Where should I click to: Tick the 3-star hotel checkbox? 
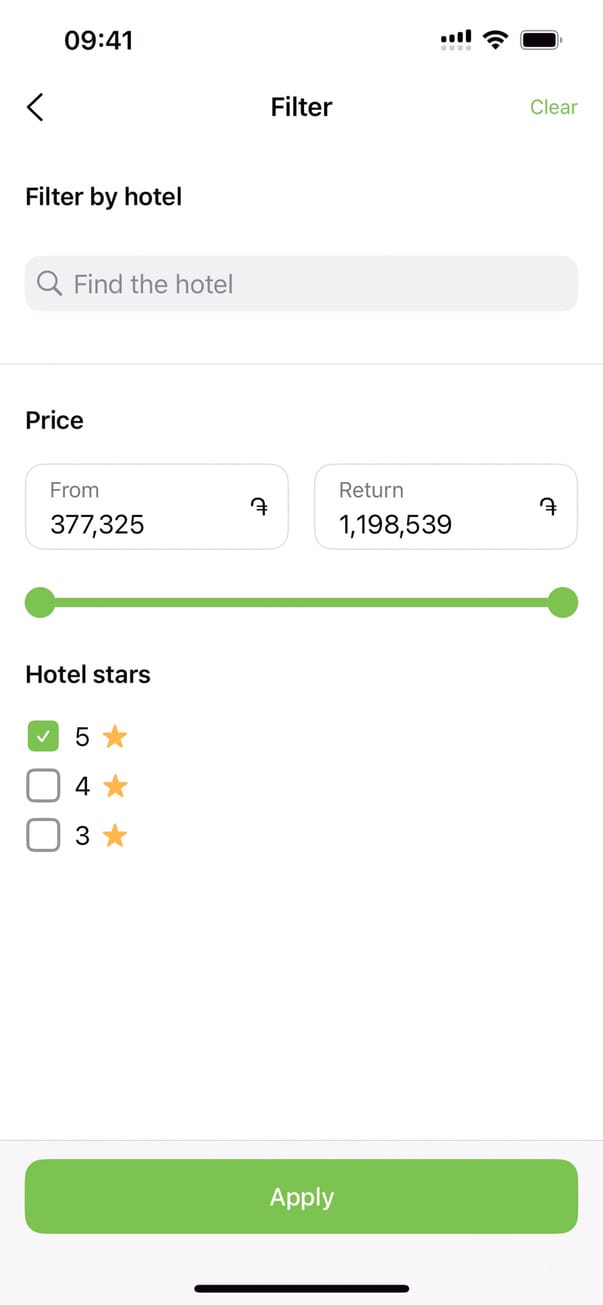(43, 835)
